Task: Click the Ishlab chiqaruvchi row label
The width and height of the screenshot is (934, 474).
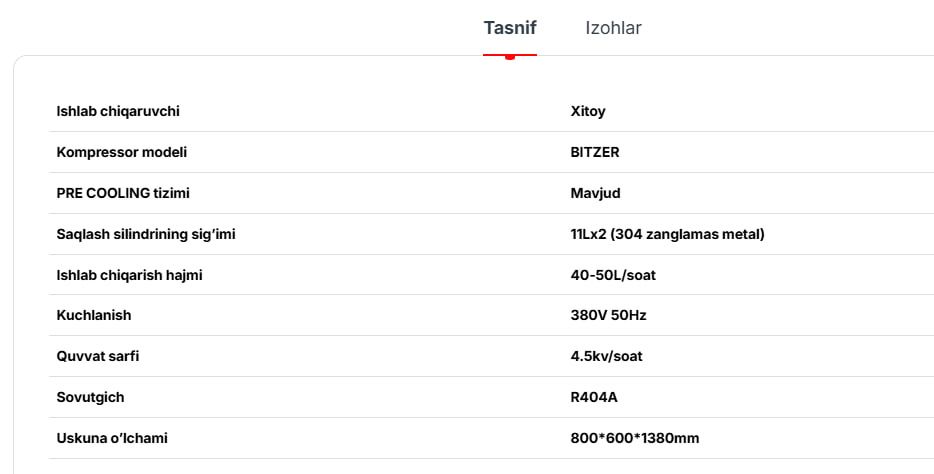Action: (118, 111)
